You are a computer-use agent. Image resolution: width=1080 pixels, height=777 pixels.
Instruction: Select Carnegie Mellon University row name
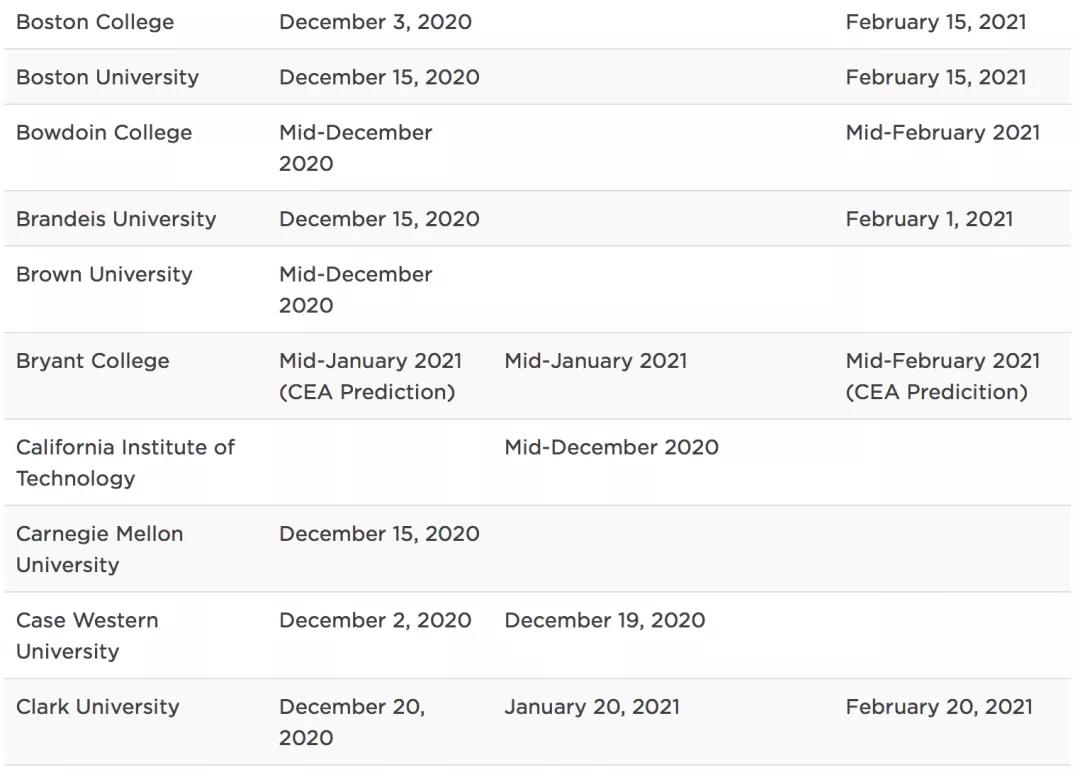click(x=99, y=549)
